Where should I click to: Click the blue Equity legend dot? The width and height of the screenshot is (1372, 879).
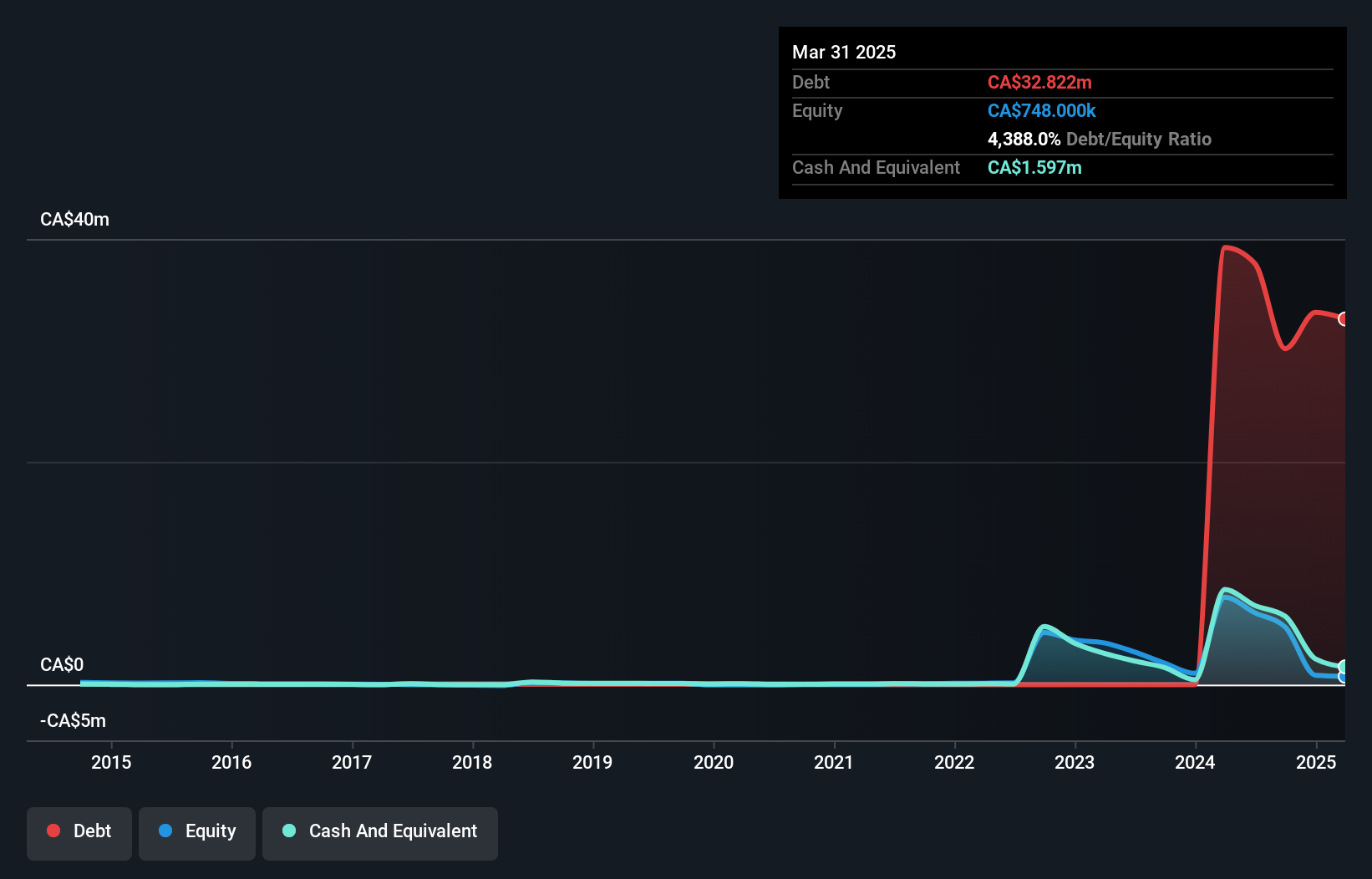(165, 831)
